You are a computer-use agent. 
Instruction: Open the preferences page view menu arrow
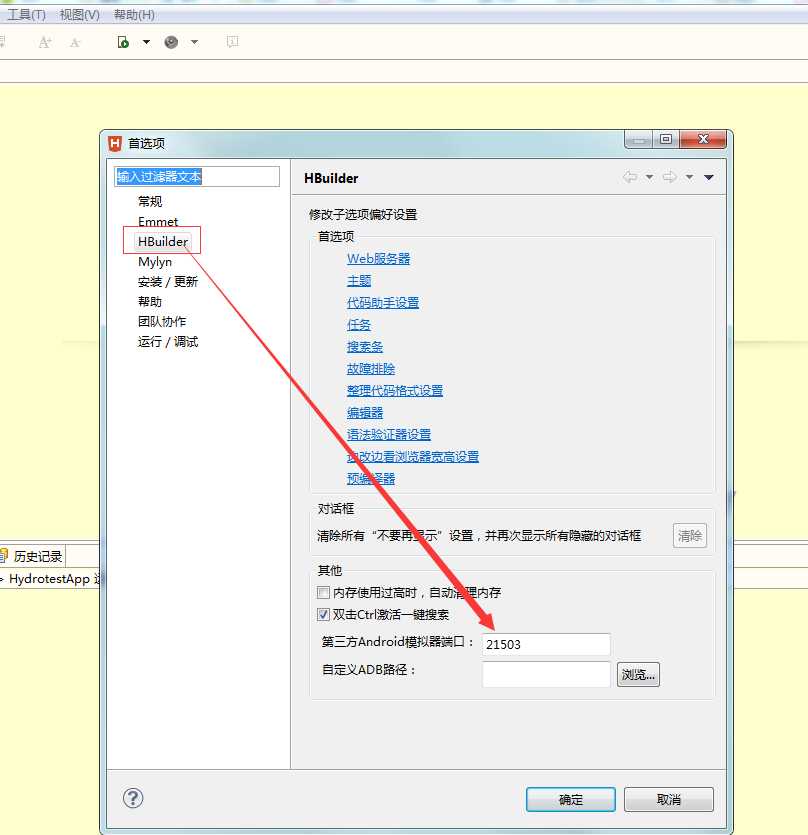click(x=709, y=177)
